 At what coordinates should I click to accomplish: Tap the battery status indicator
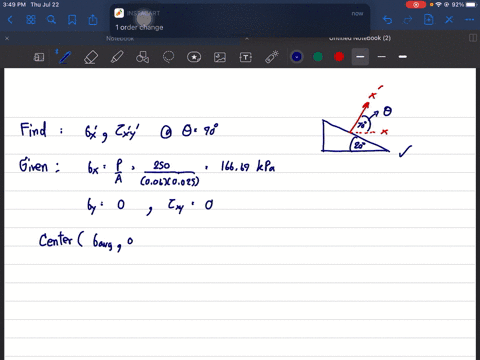[471, 5]
